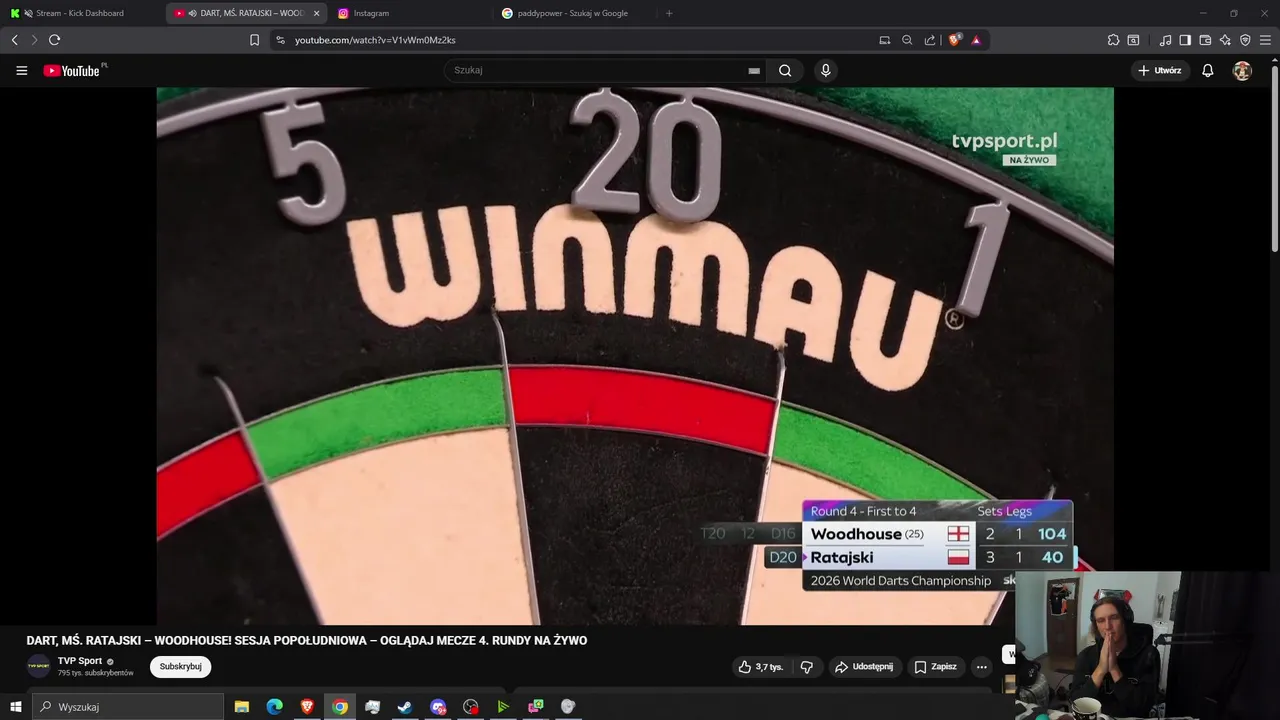The width and height of the screenshot is (1280, 720).
Task: Open a new browser tab with the plus
Action: pos(669,13)
